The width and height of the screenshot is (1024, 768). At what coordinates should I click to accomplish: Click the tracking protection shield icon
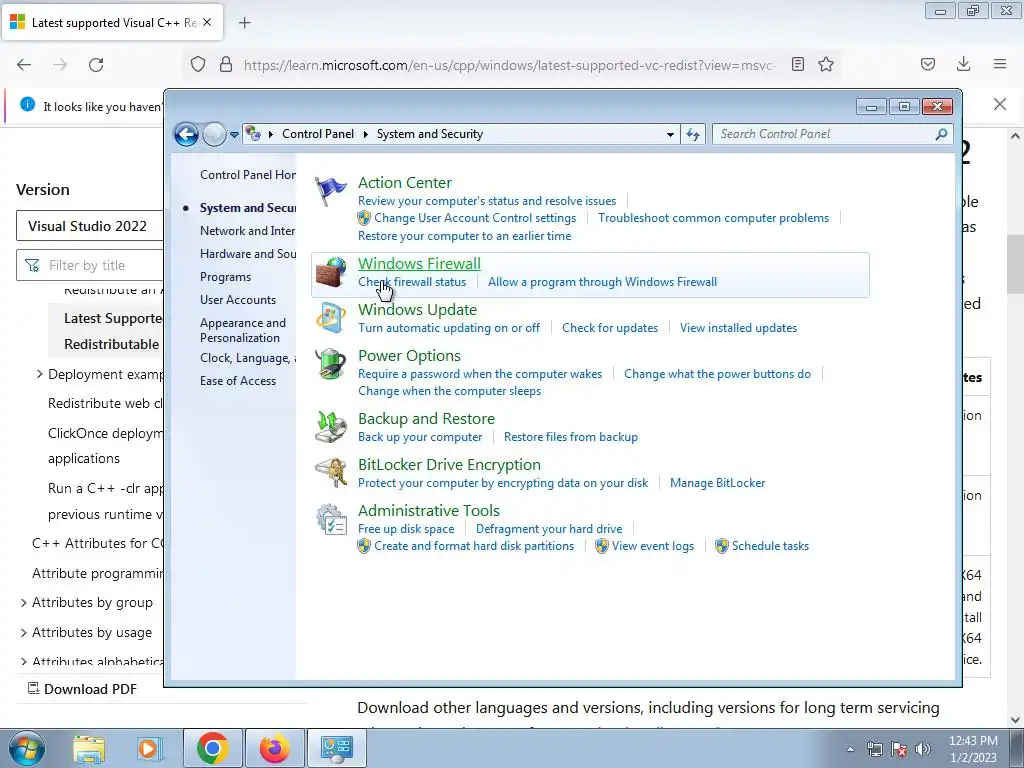[198, 64]
